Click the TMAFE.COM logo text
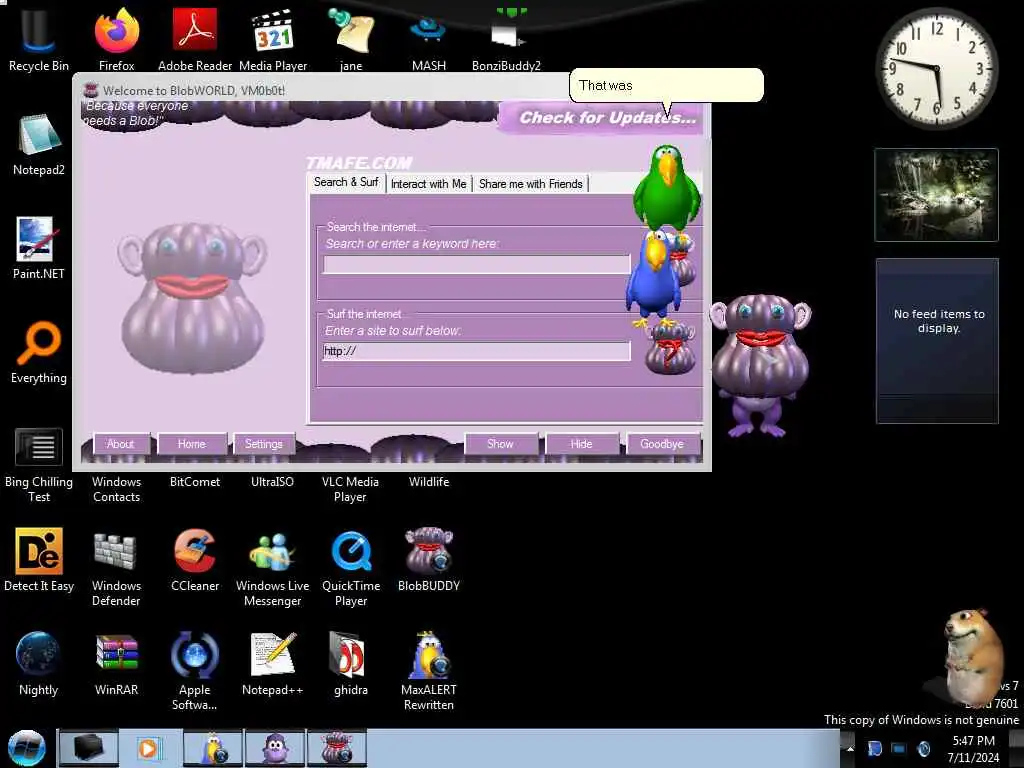 (x=359, y=163)
